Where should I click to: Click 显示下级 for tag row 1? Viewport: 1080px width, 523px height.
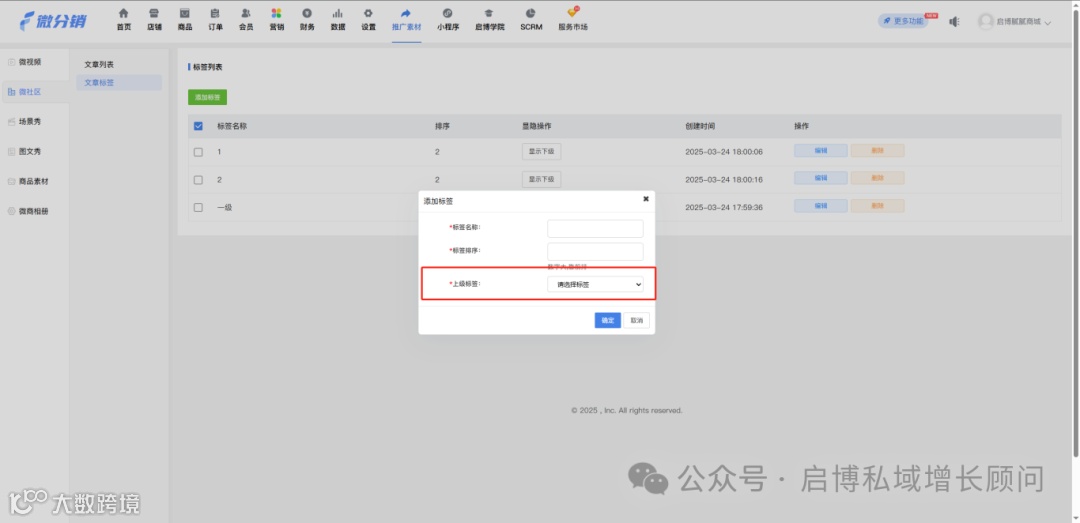point(541,152)
